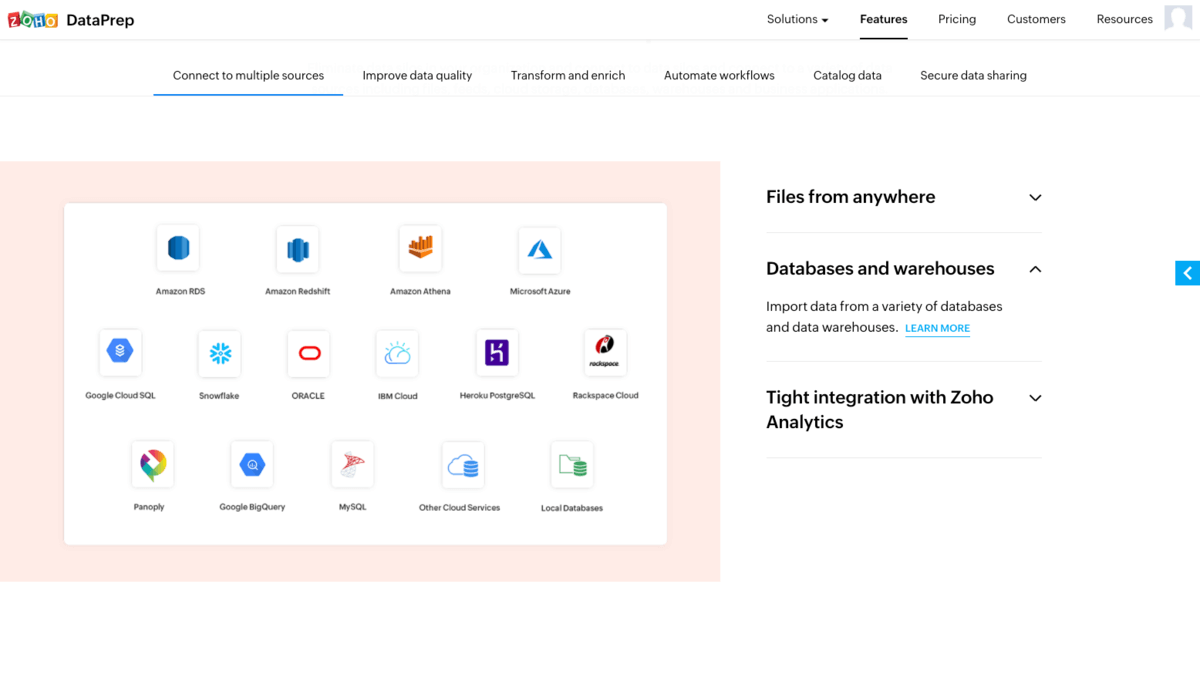Screen dimensions: 1200x675
Task: Open the Features menu item
Action: tap(884, 19)
